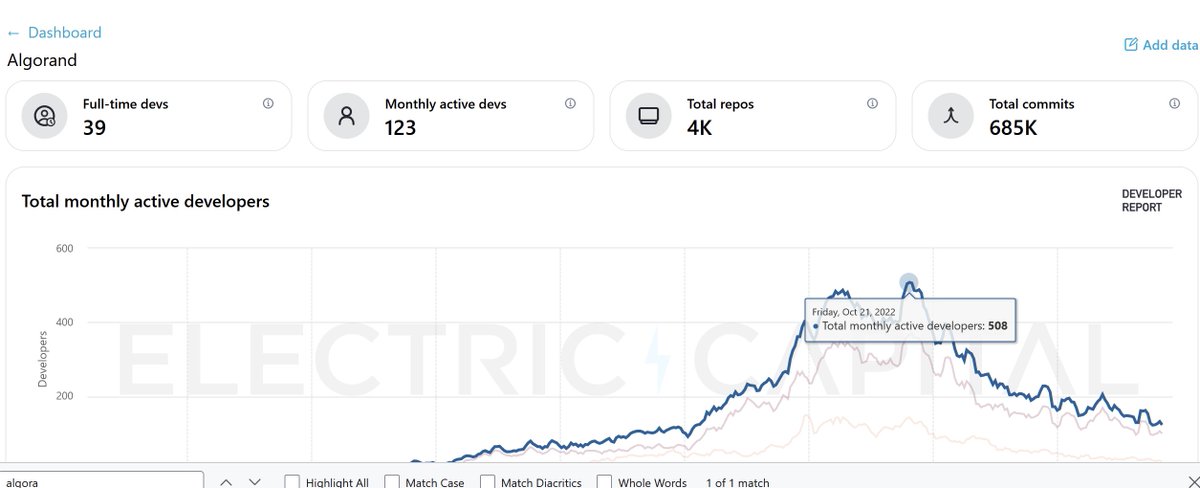Click the Total commits merge icon

coord(950,116)
